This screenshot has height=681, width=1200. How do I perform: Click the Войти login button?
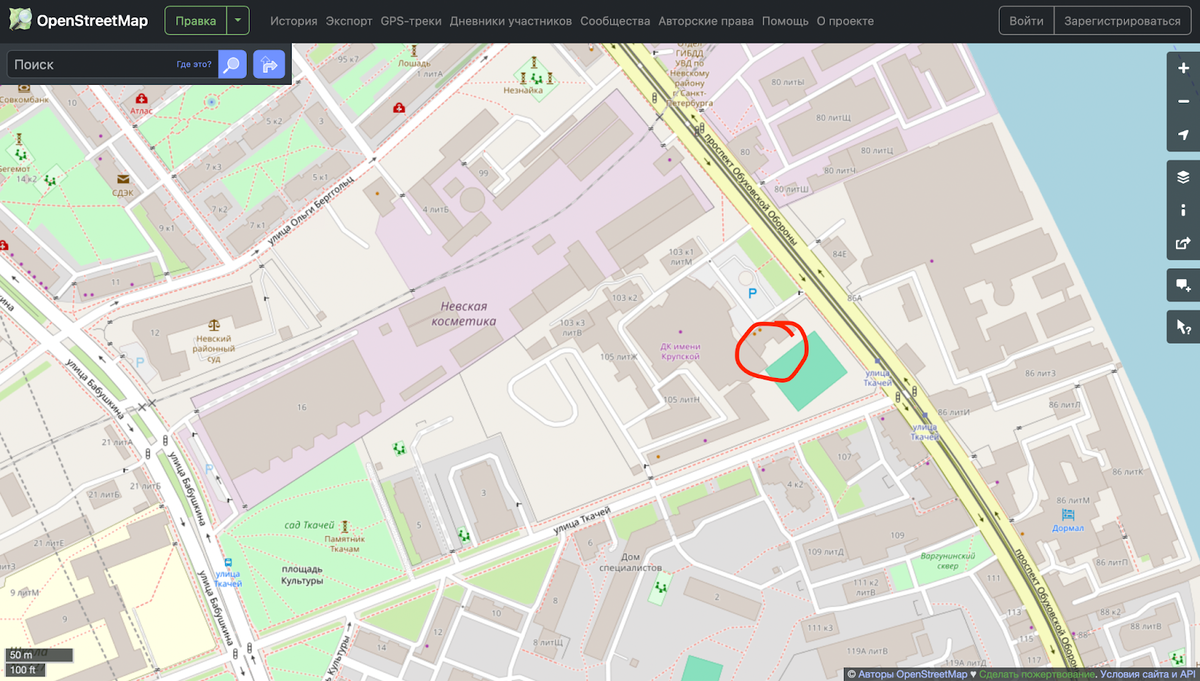pos(1027,20)
